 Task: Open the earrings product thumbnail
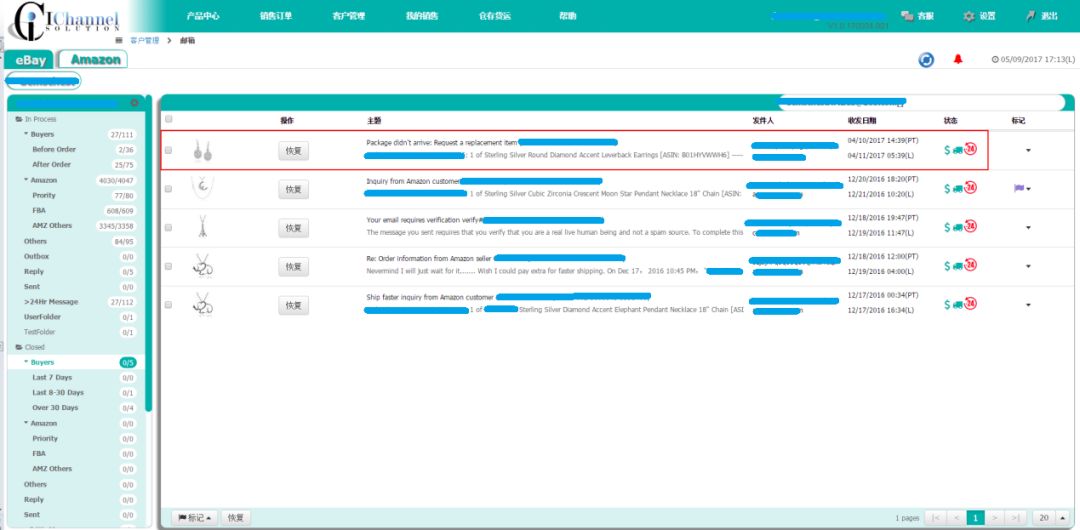coord(202,150)
